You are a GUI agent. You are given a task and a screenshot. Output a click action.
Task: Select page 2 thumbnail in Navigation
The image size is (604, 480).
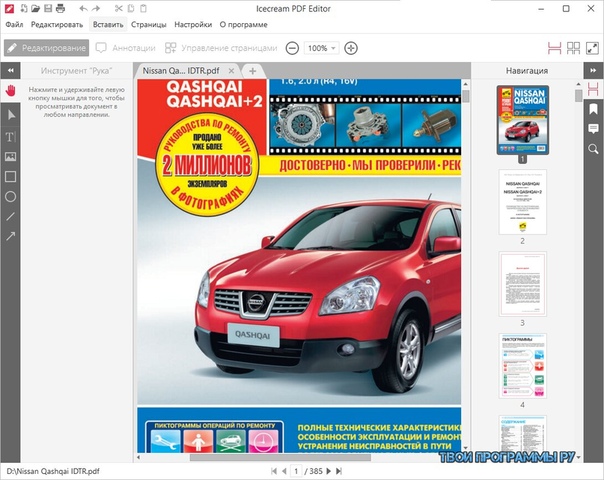(523, 202)
